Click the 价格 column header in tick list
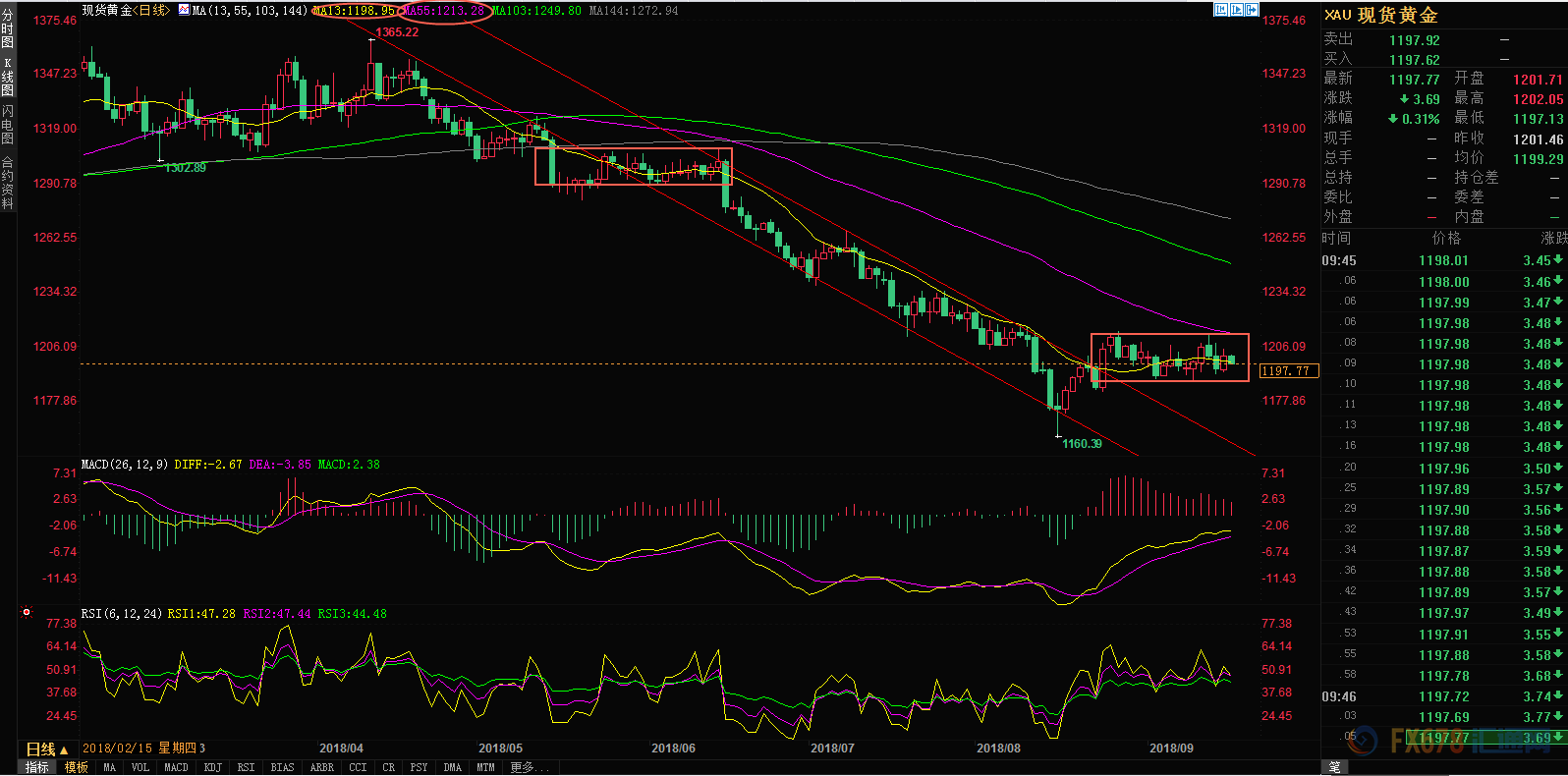1568x776 pixels. click(1446, 238)
